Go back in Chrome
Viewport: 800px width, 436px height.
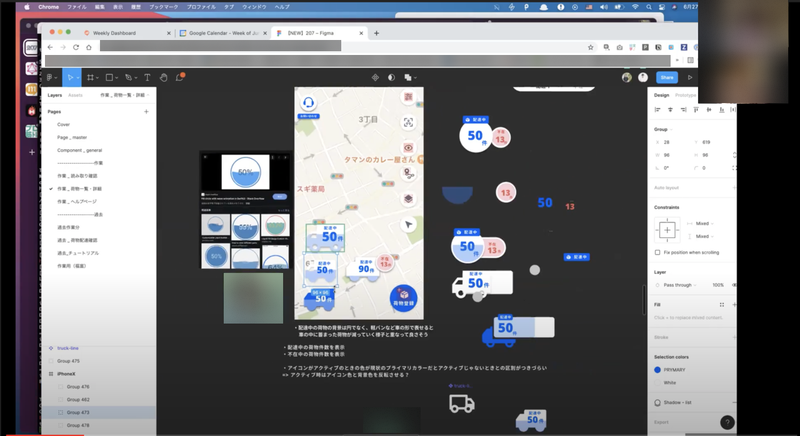pyautogui.click(x=50, y=47)
